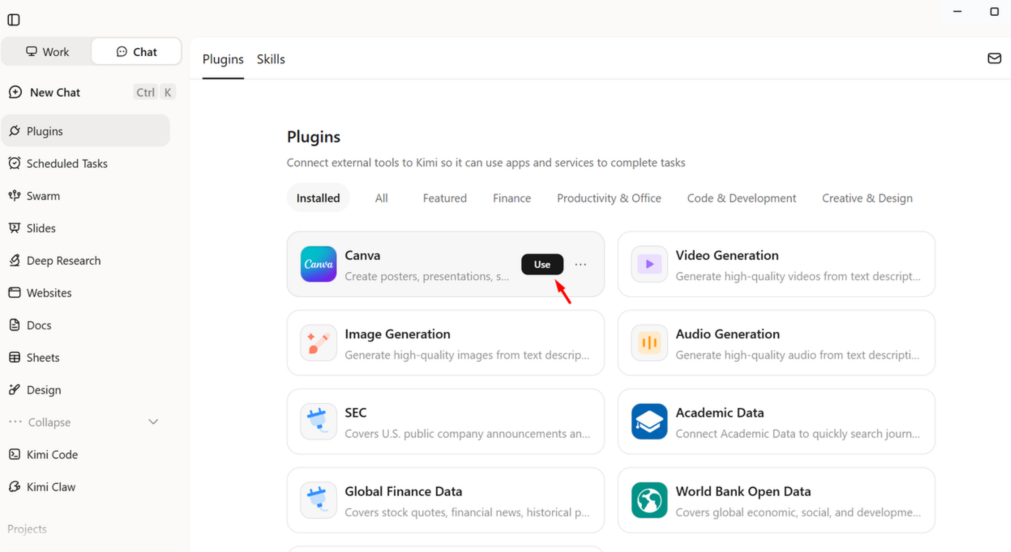1011x552 pixels.
Task: Click the Slides presentation icon
Action: click(14, 228)
